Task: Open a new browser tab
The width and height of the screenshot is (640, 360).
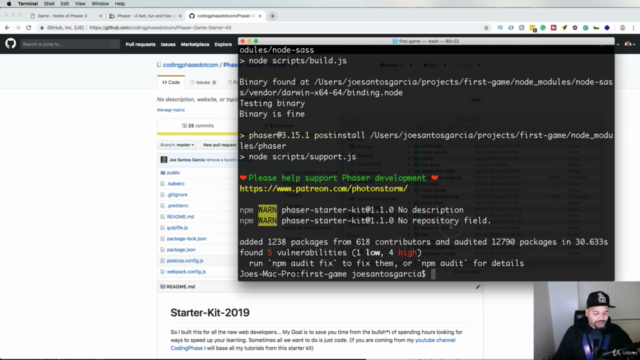Action: click(272, 16)
